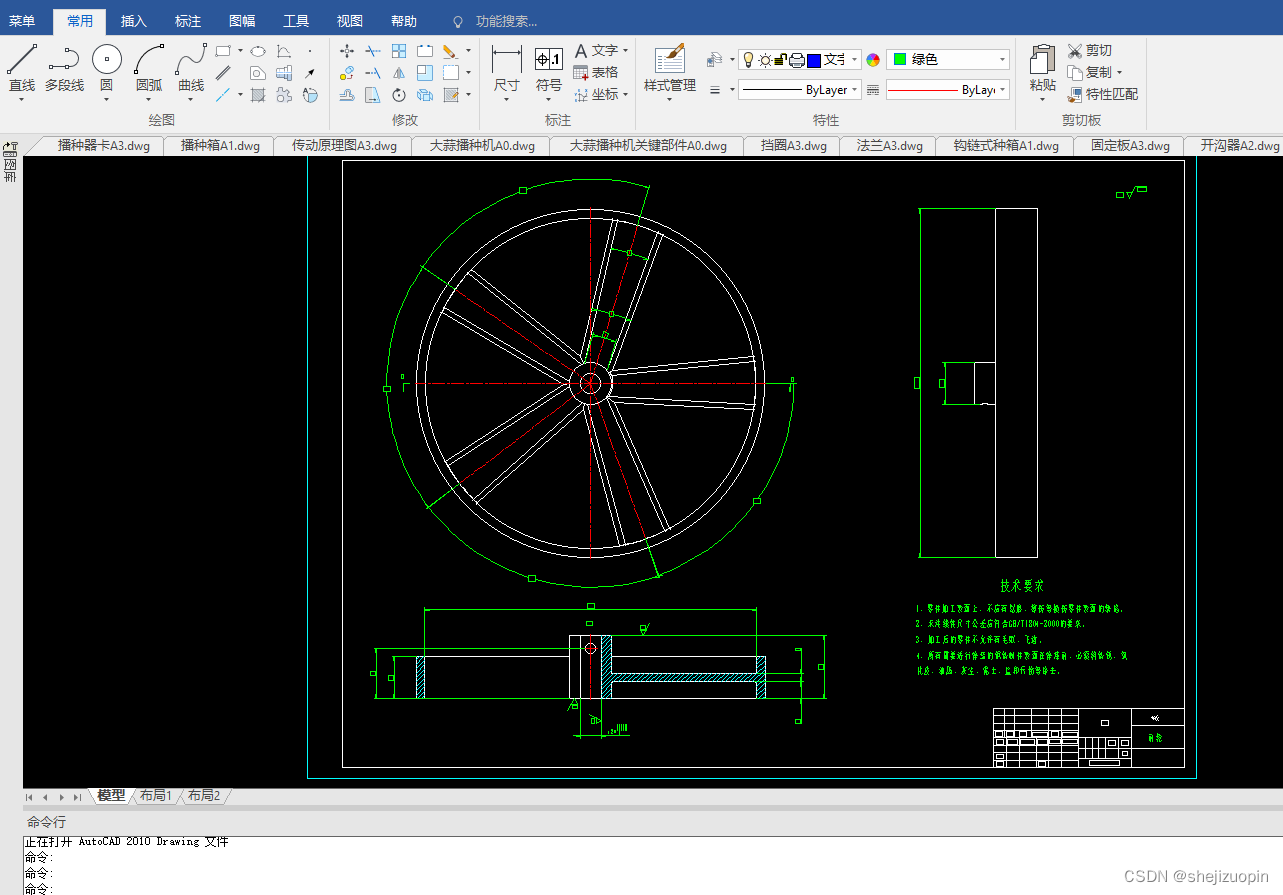The width and height of the screenshot is (1283, 895).
Task: Select the 圆弧 arc tool
Action: pos(149,68)
